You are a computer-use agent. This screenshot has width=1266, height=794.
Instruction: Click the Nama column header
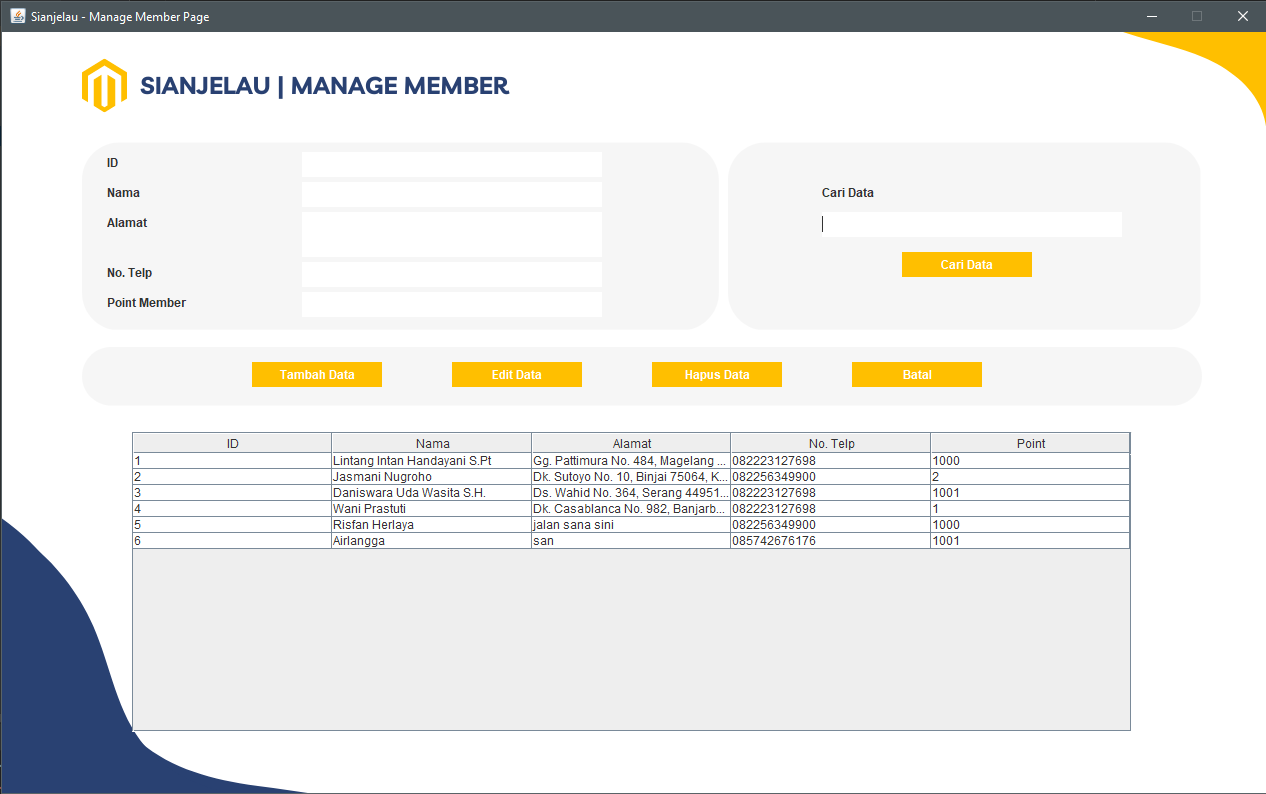click(x=432, y=443)
